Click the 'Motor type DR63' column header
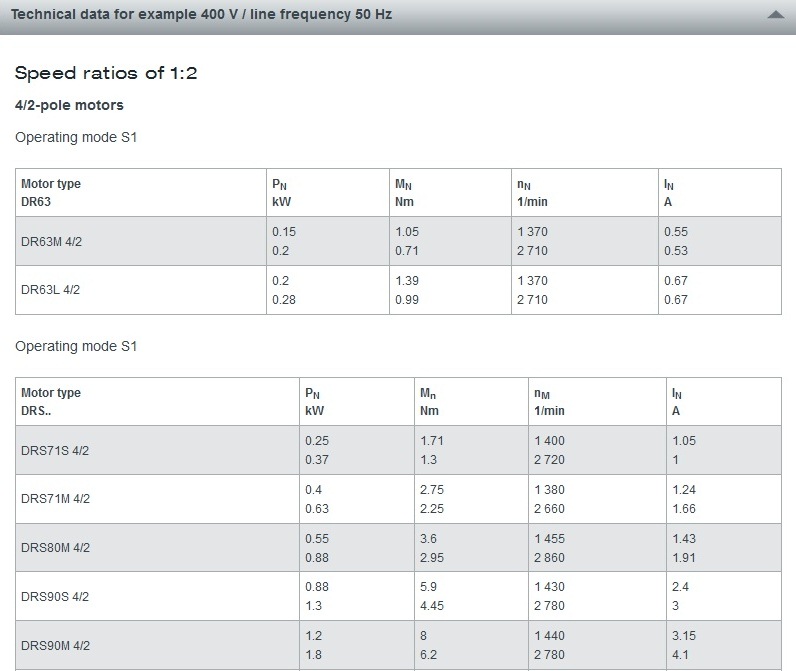 (51, 192)
